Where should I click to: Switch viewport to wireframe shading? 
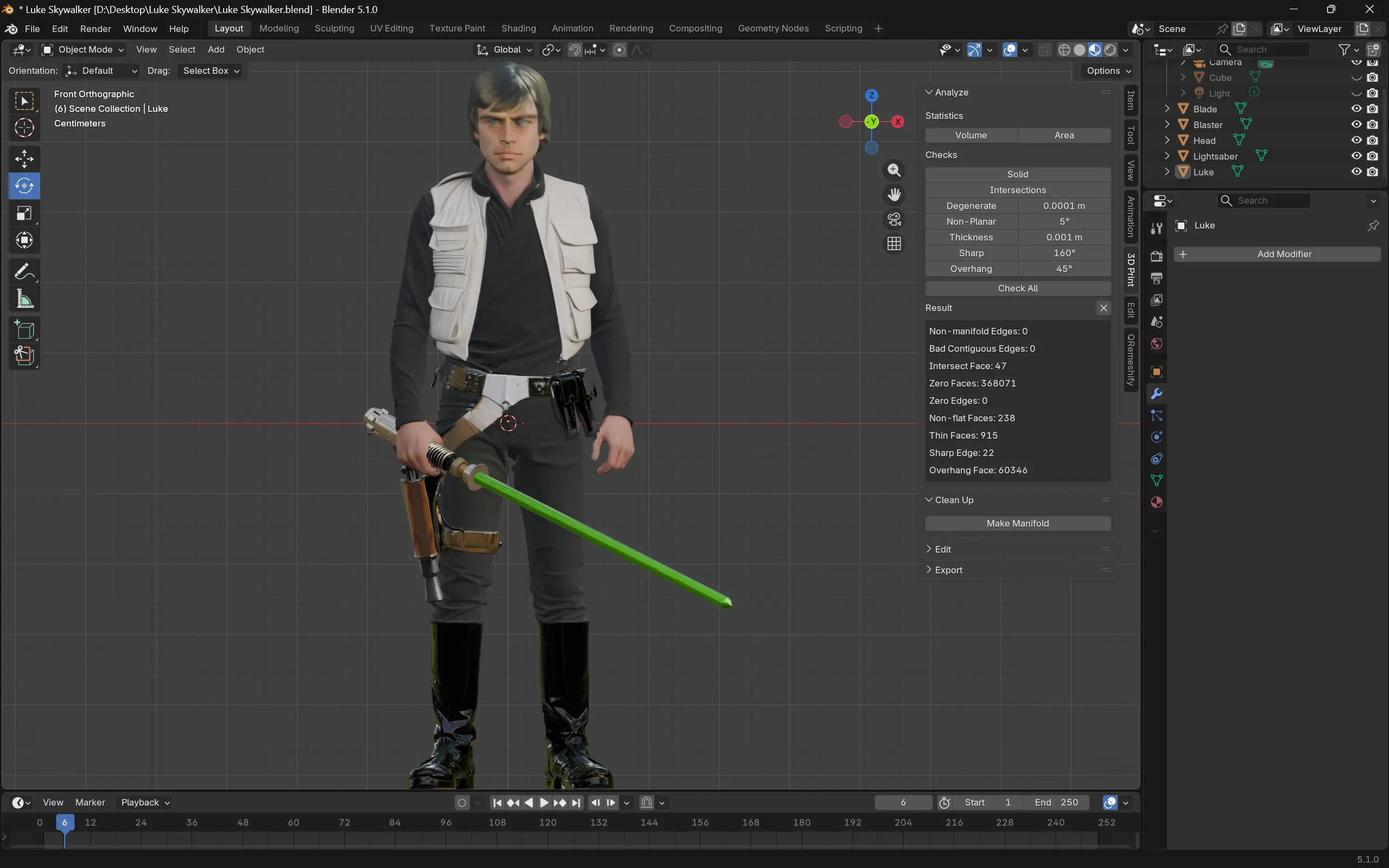coord(1063,50)
